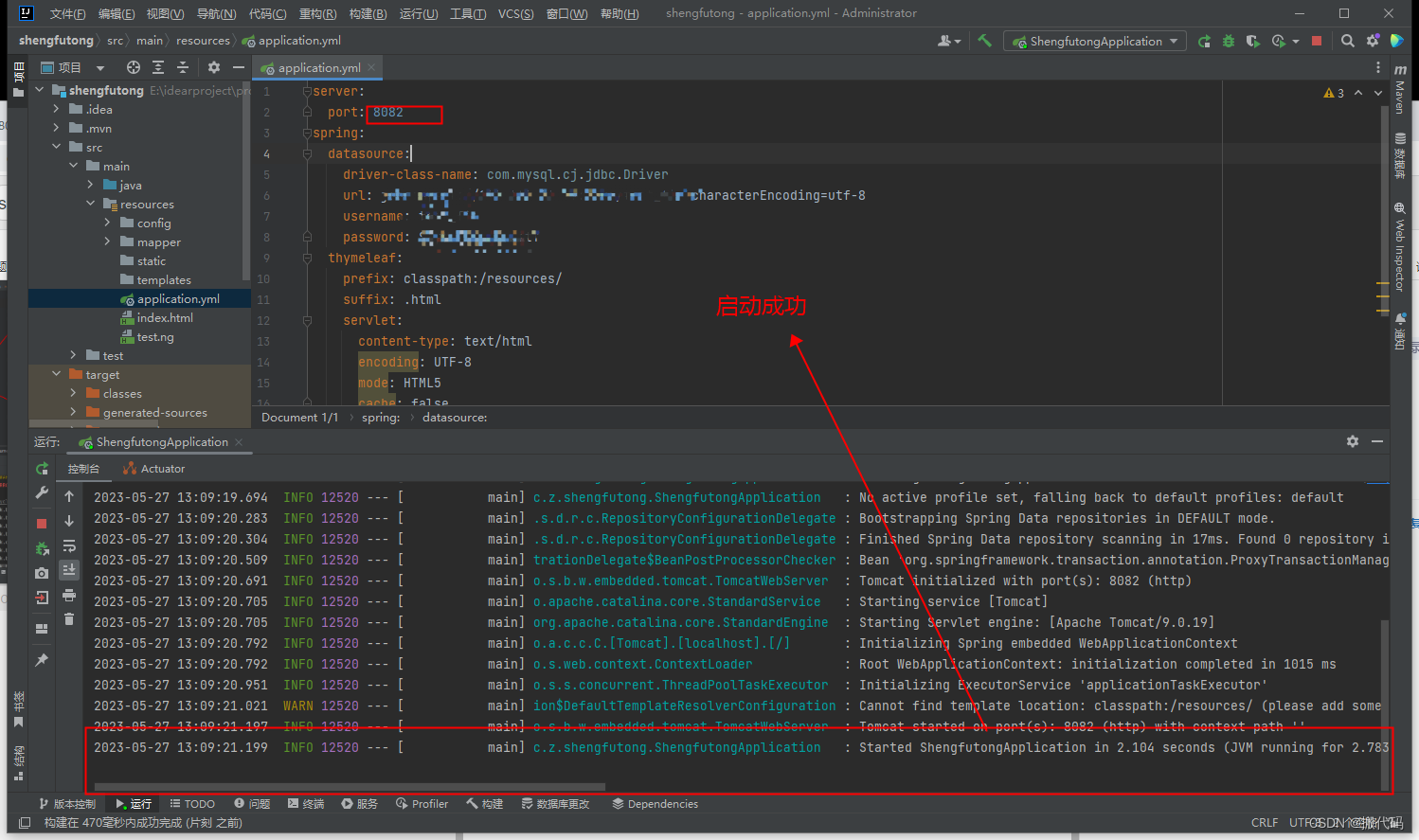Viewport: 1419px width, 840px height.
Task: Toggle pin tab in run panel
Action: click(x=42, y=660)
